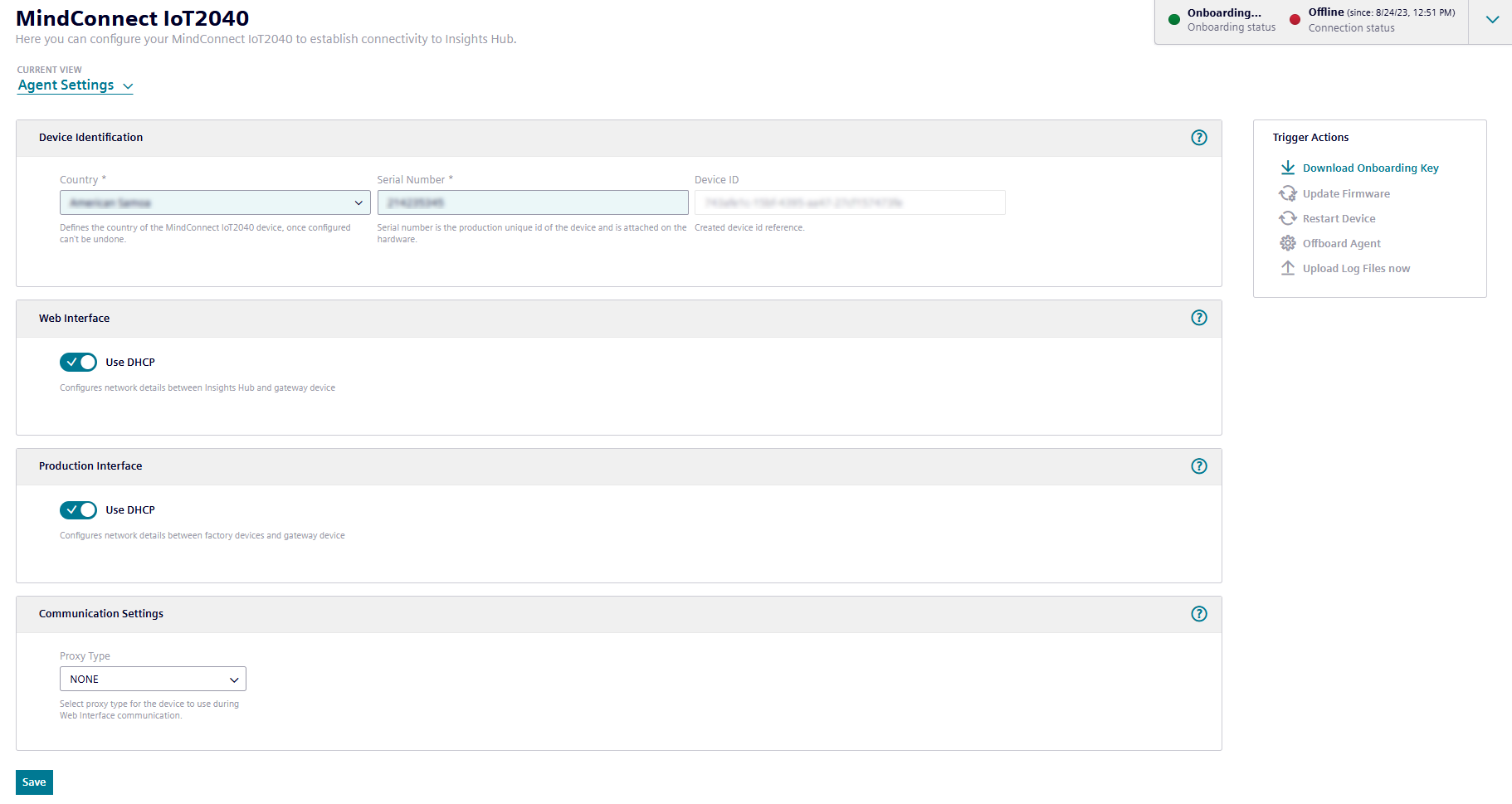Screen dimensions: 1512x804
Task: Click the green Onboarding status indicator
Action: 1174,20
